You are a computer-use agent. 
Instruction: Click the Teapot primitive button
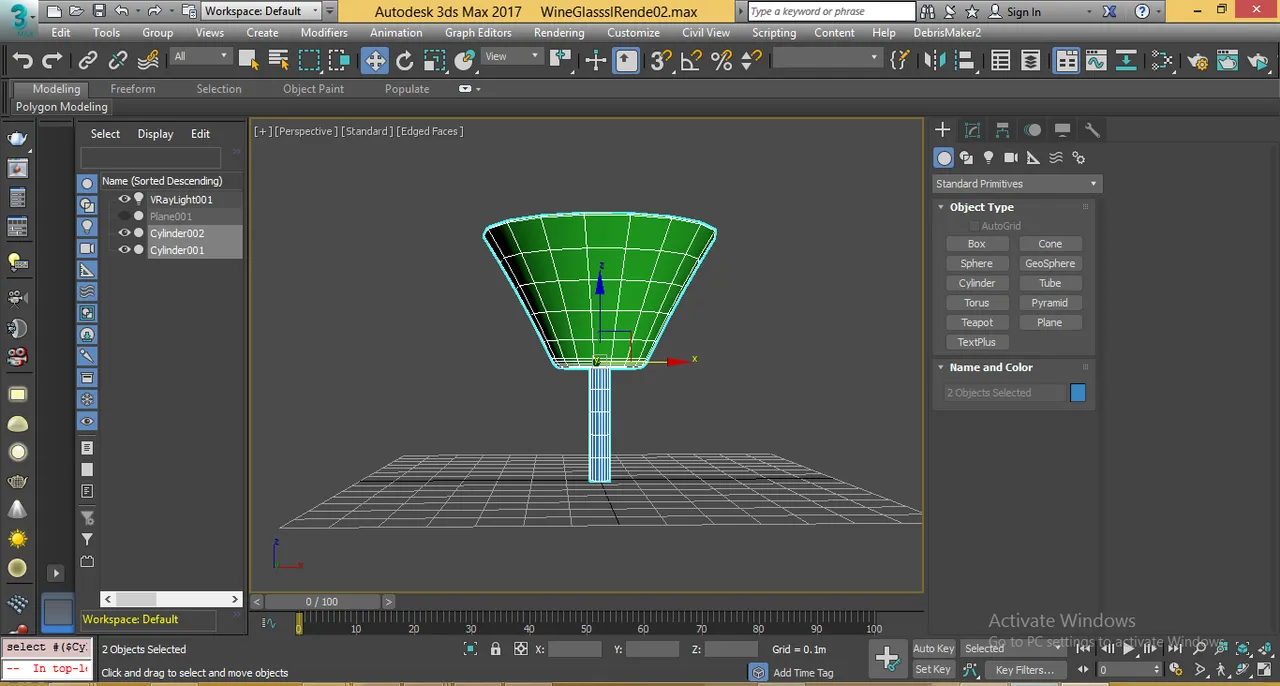click(x=977, y=323)
